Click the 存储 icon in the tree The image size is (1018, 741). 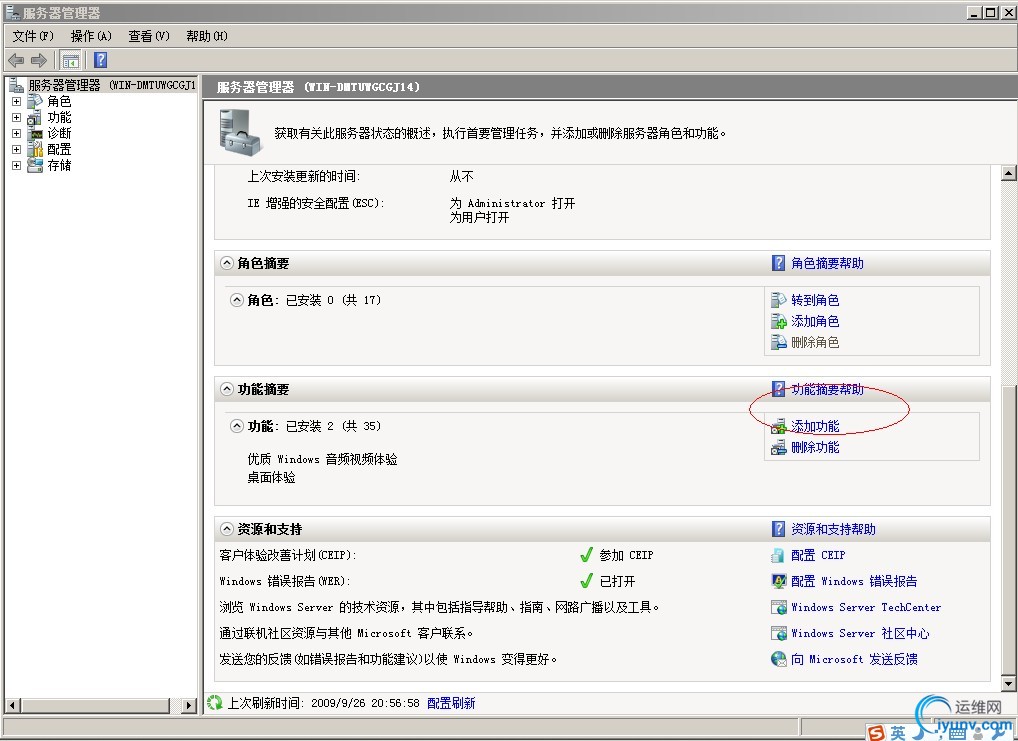pyautogui.click(x=35, y=165)
